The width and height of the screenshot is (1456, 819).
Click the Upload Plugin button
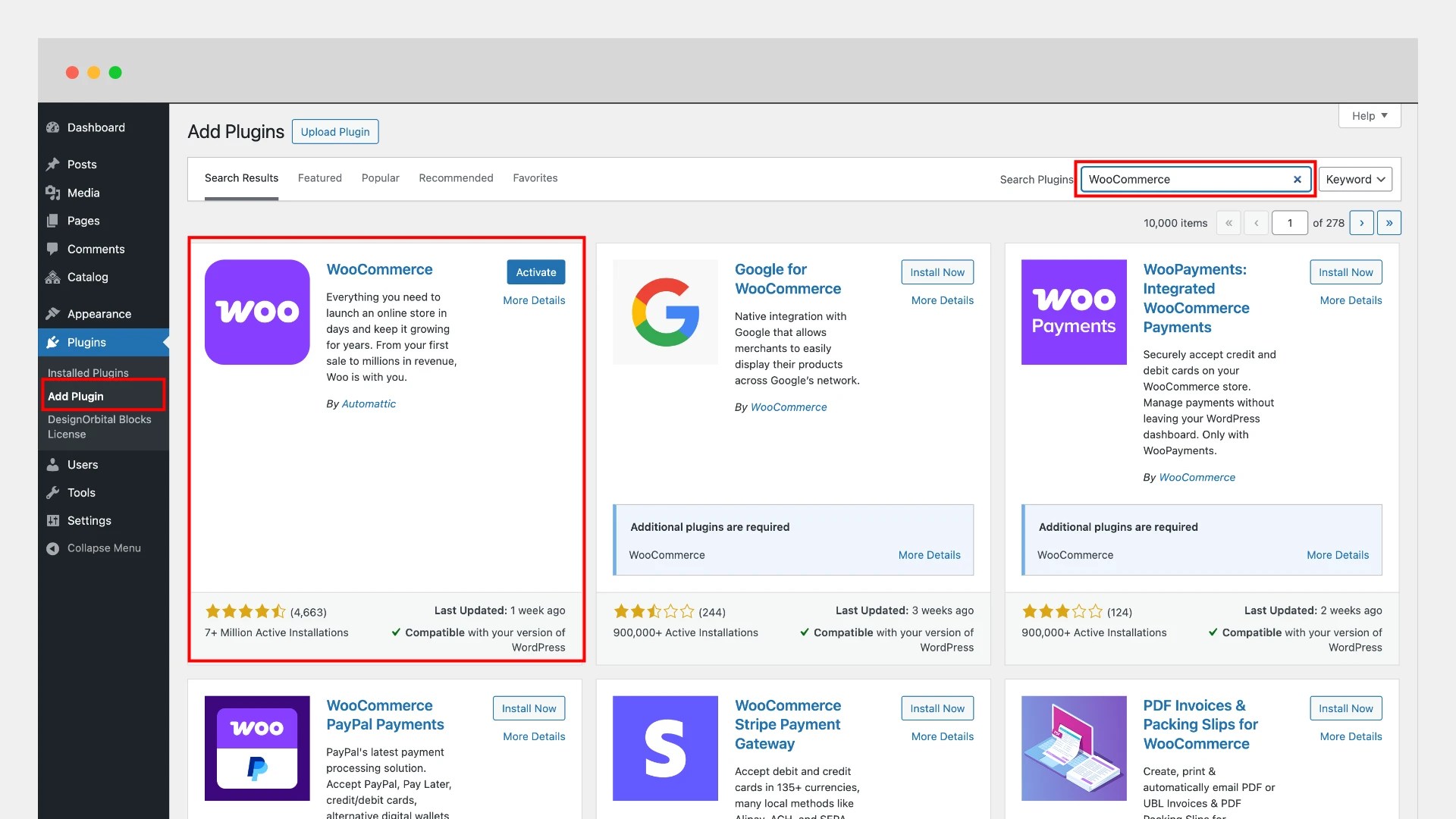[335, 132]
